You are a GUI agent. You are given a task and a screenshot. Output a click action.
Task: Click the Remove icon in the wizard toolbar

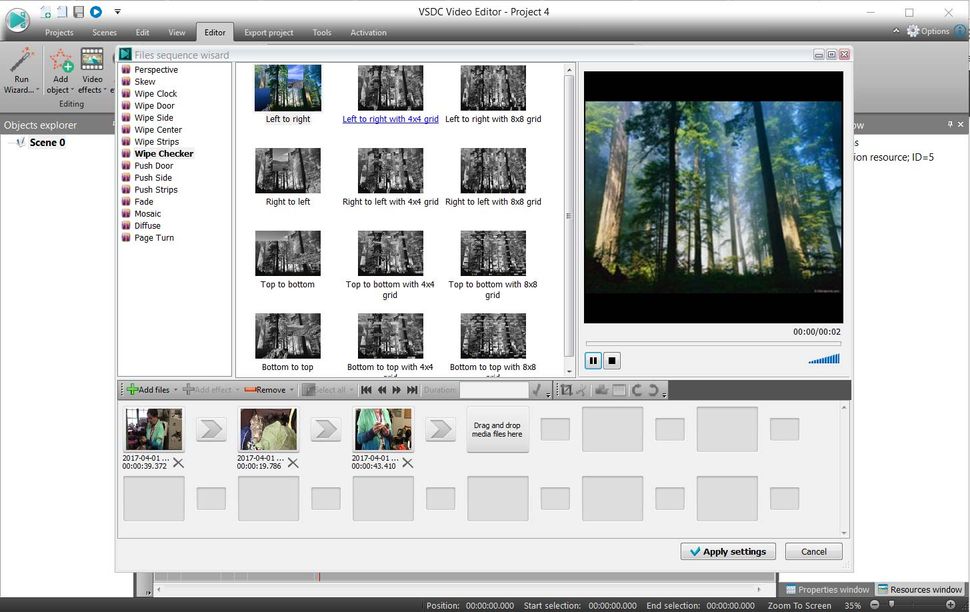(x=252, y=390)
